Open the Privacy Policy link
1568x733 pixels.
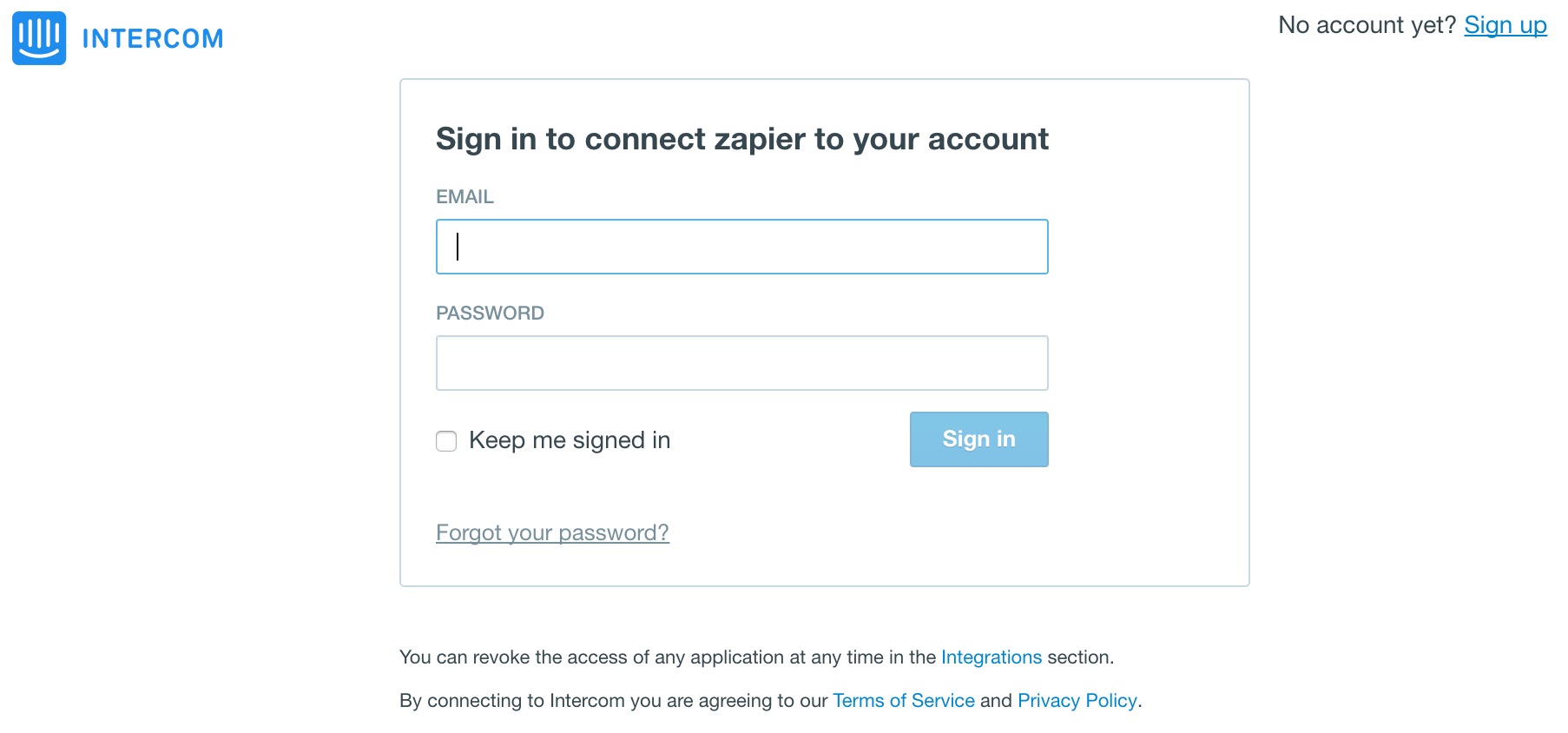pyautogui.click(x=1077, y=701)
